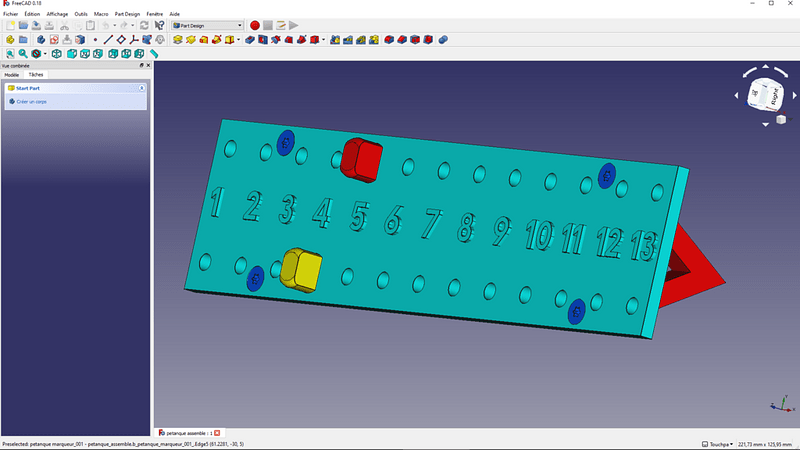The width and height of the screenshot is (800, 450).
Task: Select the petanque assemble document tab
Action: pos(189,433)
